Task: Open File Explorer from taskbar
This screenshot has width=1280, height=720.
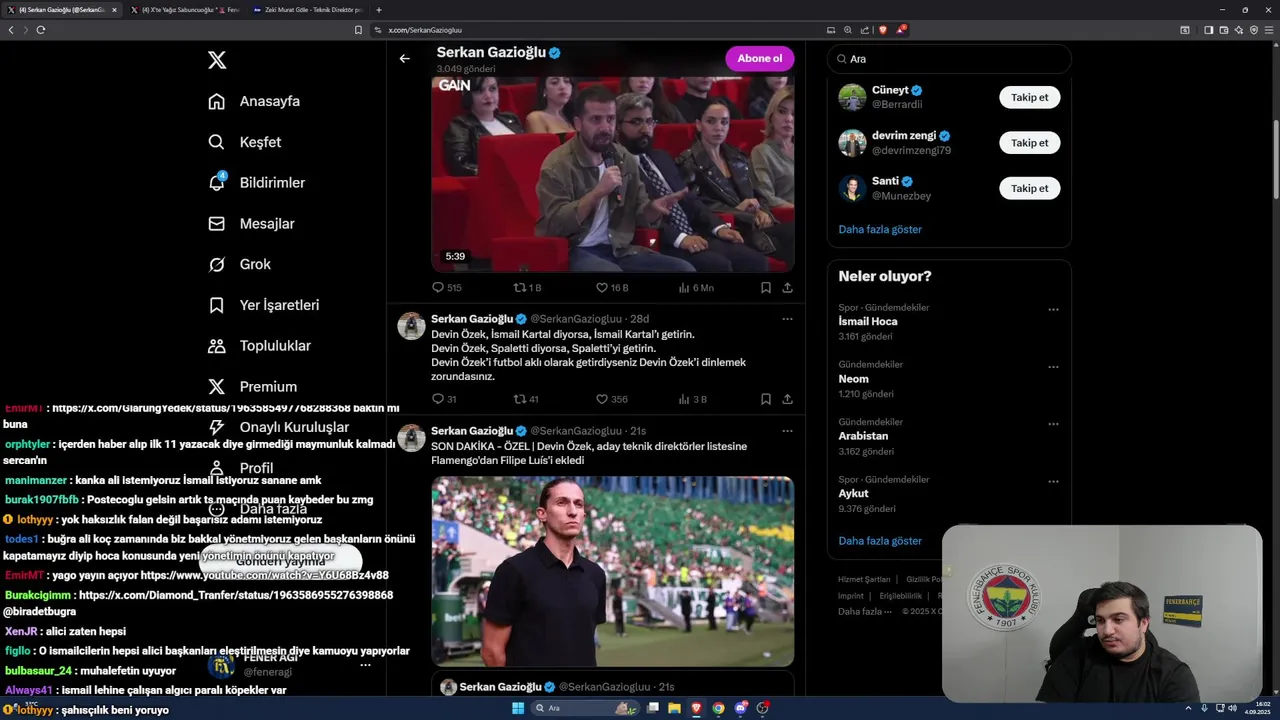Action: (674, 708)
